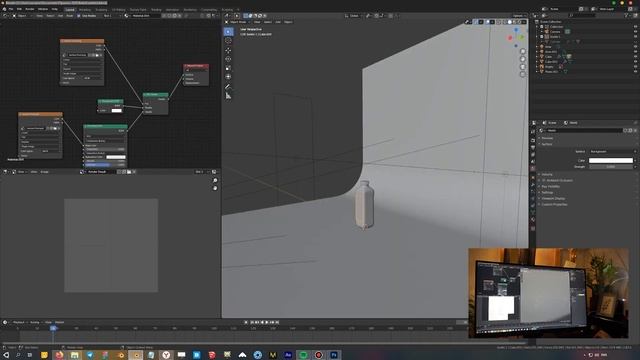Hide Cube using its outliner eye icon
Image resolution: width=640 pixels, height=360 pixels.
[636, 57]
